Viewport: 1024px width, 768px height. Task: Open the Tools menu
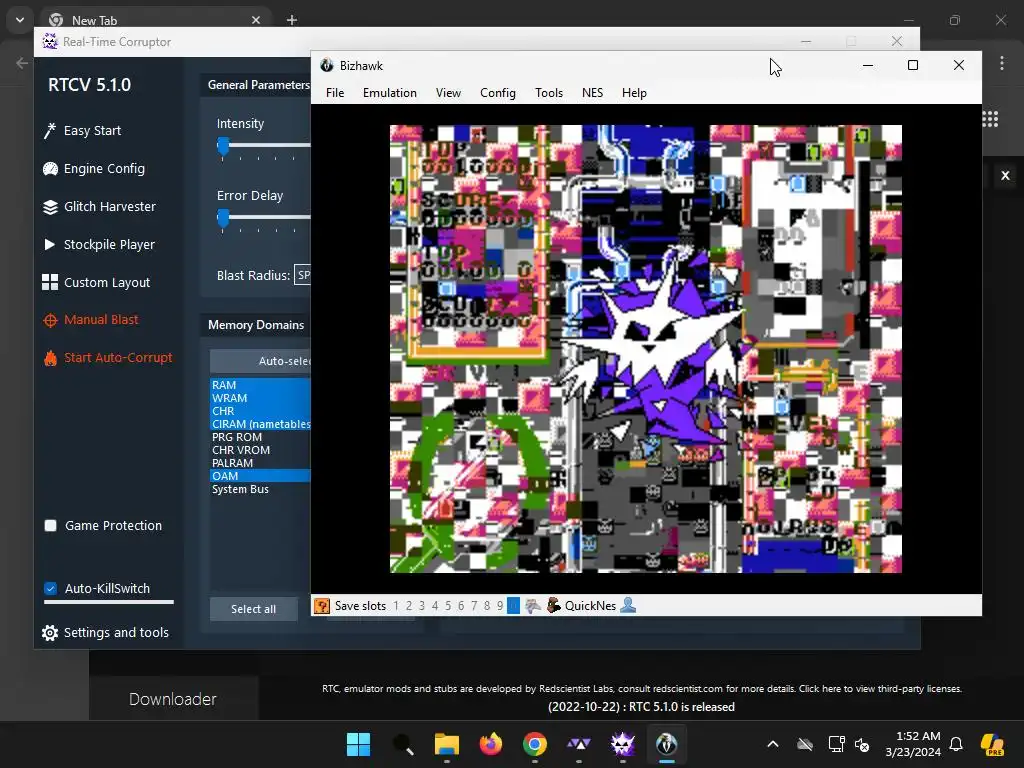(549, 93)
